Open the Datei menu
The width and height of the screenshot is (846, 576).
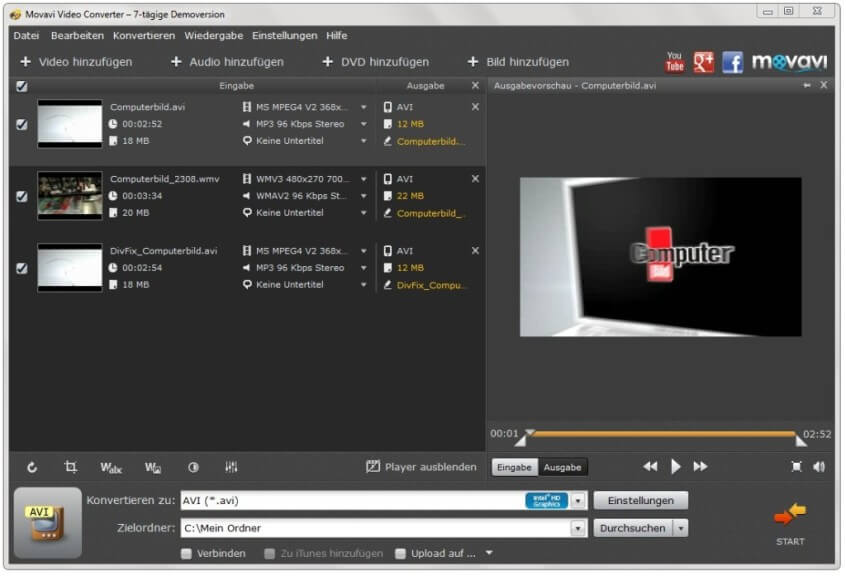click(26, 36)
